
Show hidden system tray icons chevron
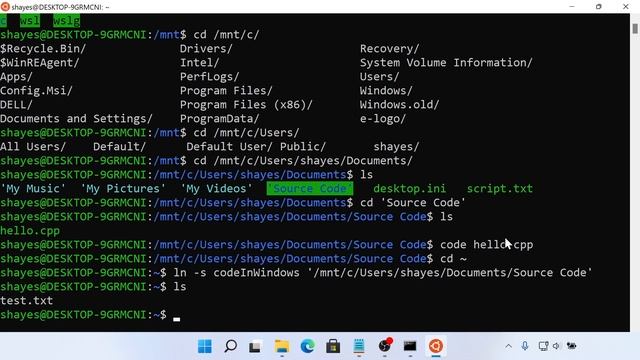508,346
